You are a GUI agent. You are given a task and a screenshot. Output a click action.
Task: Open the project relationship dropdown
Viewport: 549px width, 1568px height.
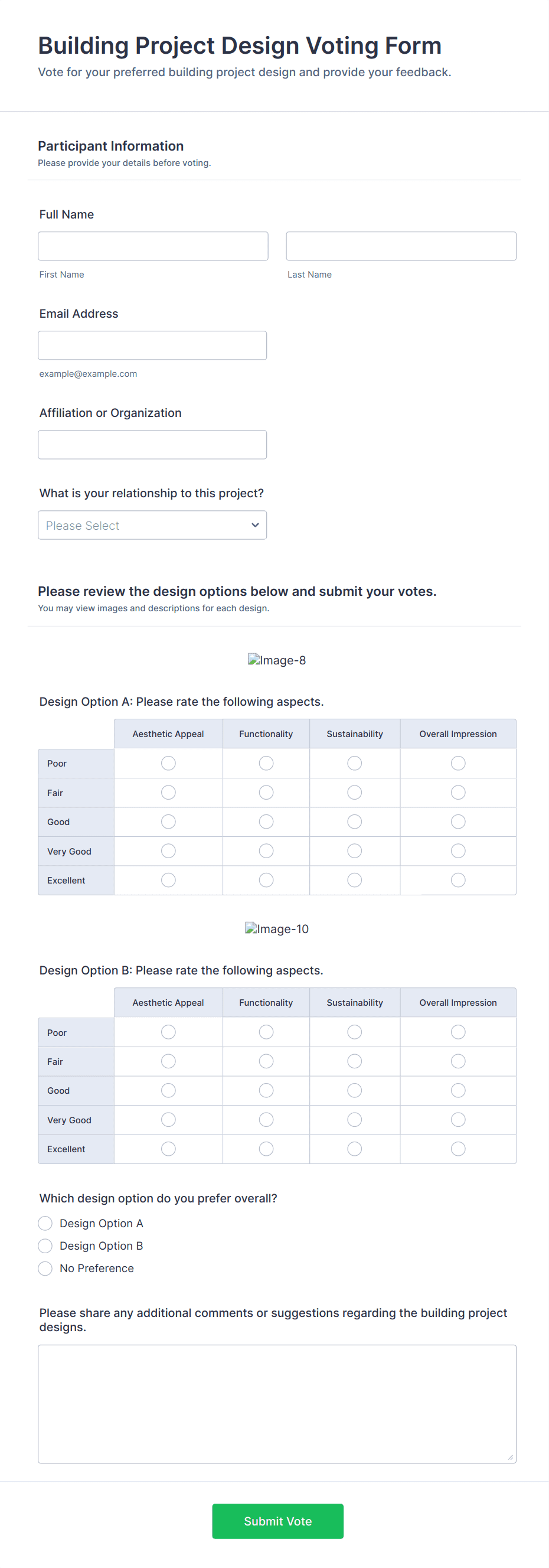pyautogui.click(x=152, y=524)
